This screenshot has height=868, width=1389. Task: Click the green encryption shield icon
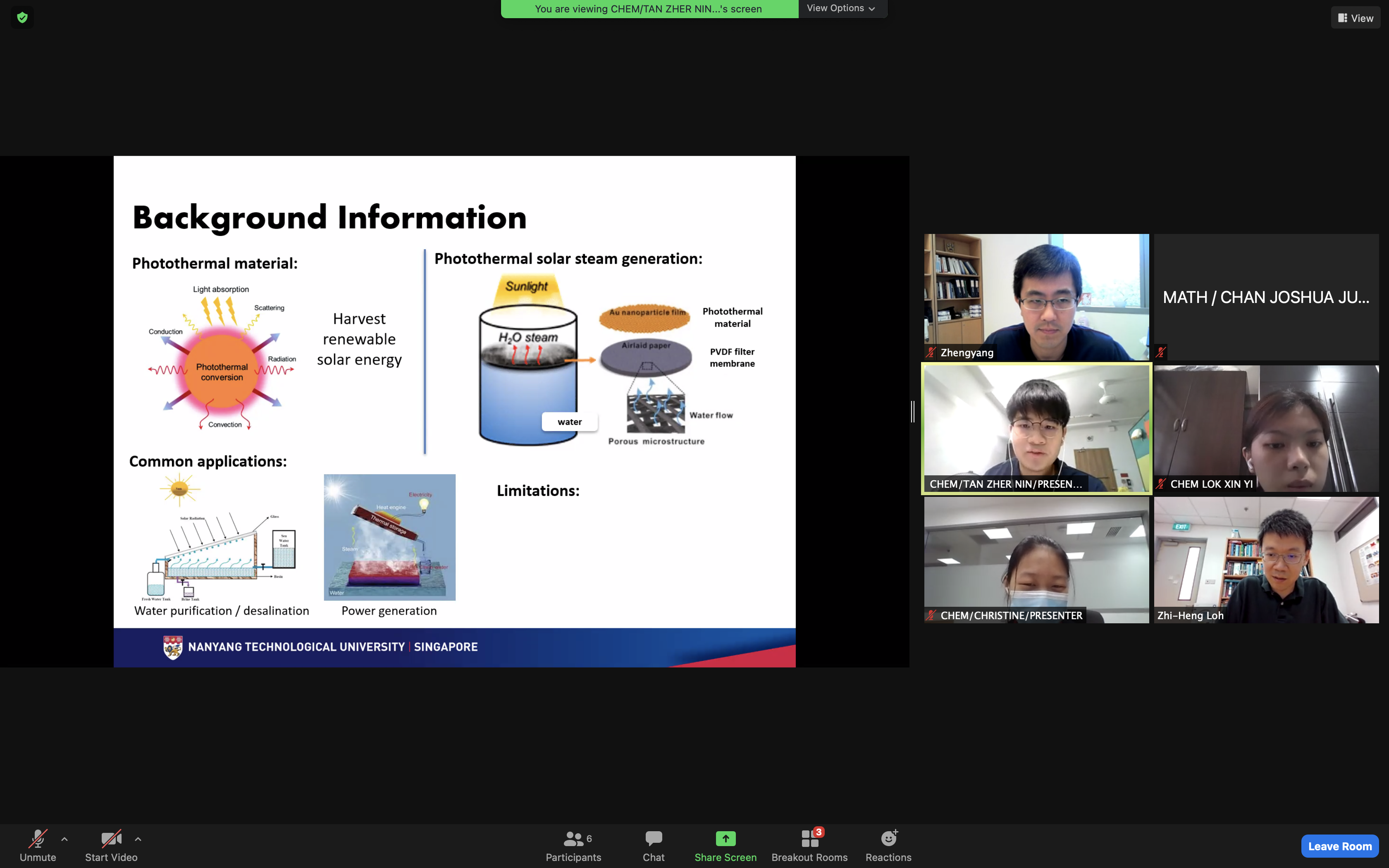22,18
